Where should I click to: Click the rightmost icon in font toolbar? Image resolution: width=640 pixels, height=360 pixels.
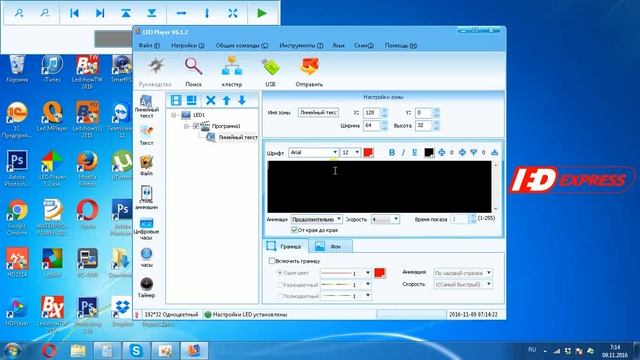pos(495,152)
